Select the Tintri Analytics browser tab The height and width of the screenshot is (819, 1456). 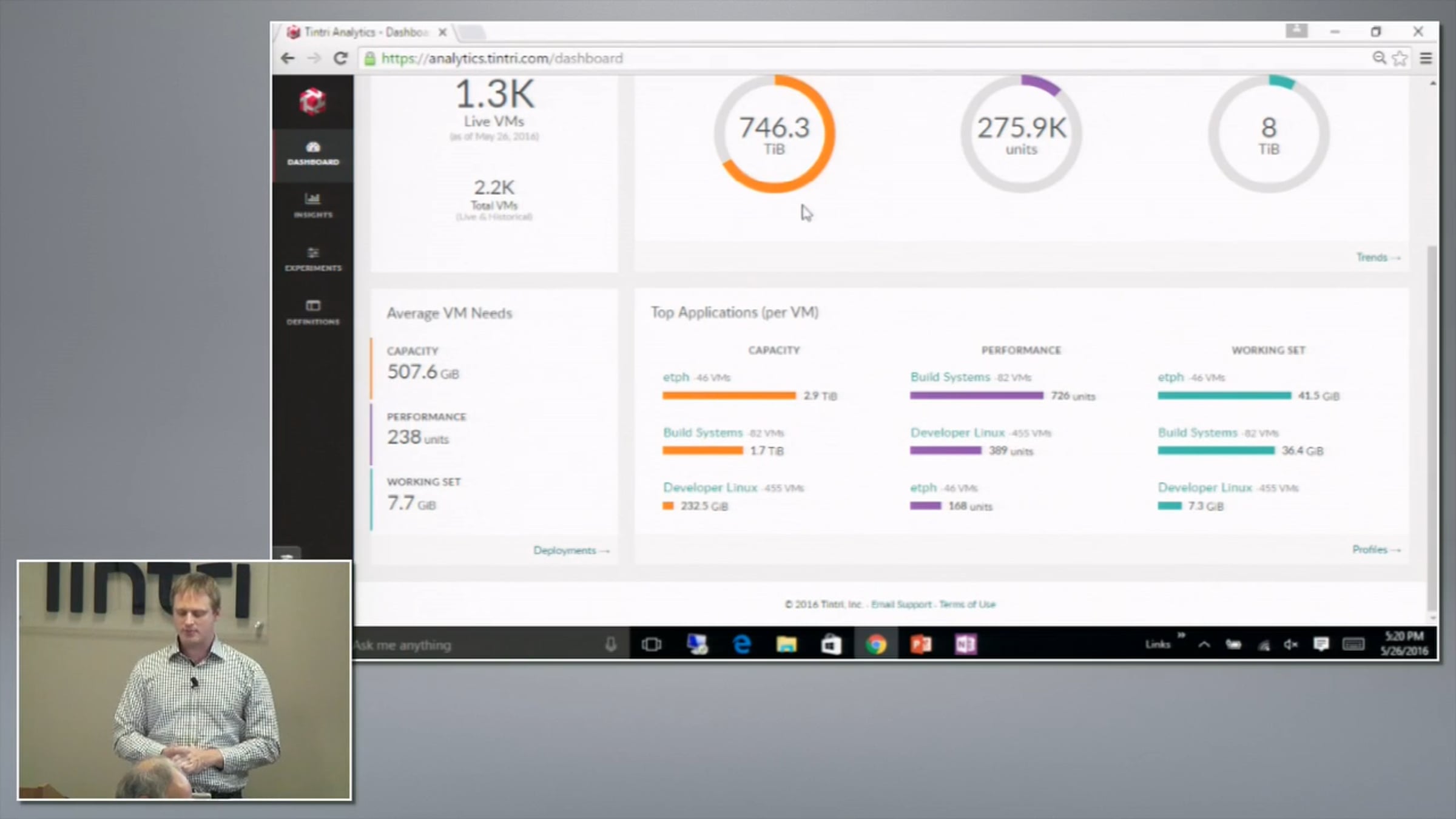pyautogui.click(x=364, y=32)
